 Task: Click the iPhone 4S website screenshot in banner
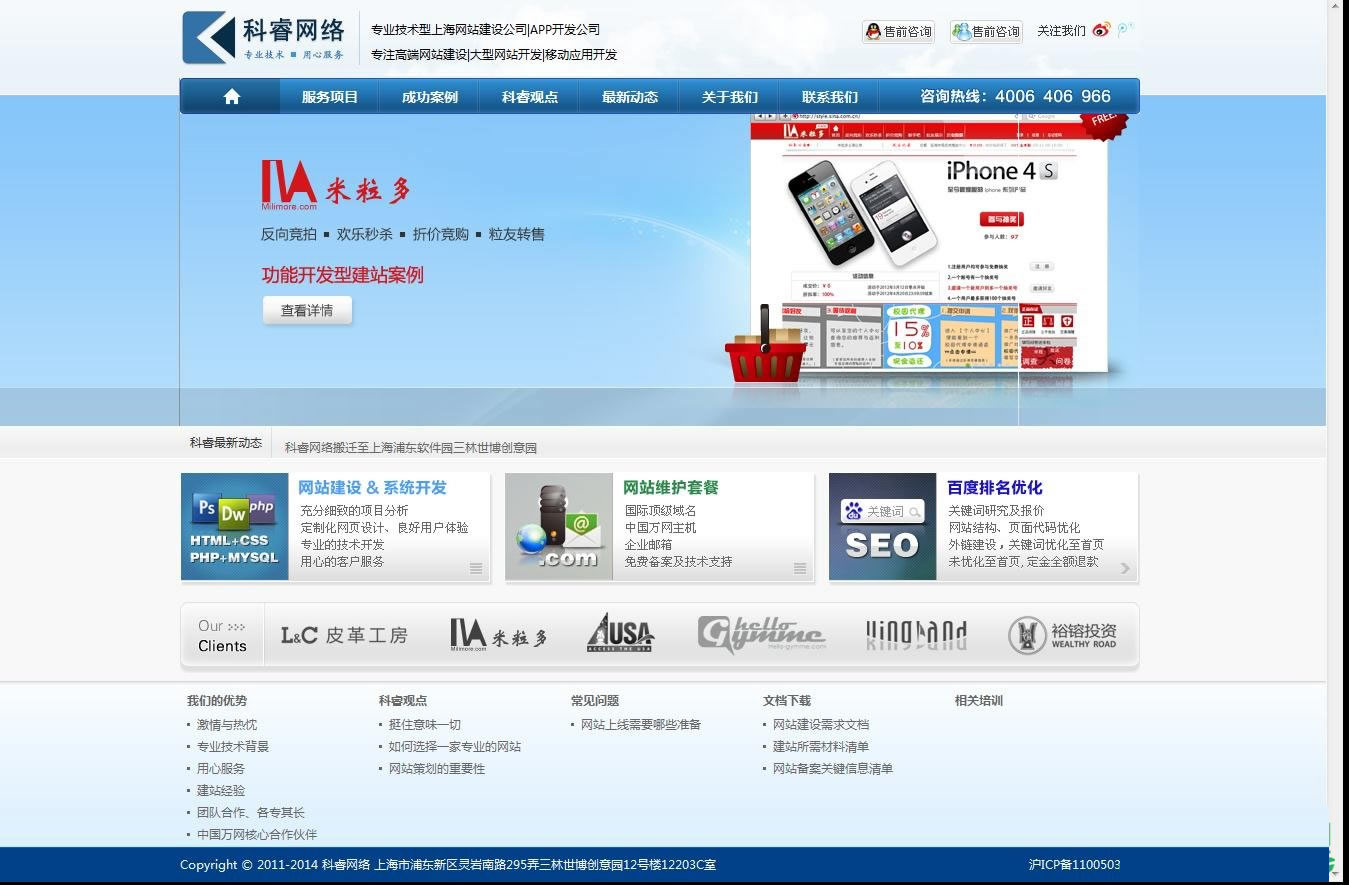tap(929, 243)
